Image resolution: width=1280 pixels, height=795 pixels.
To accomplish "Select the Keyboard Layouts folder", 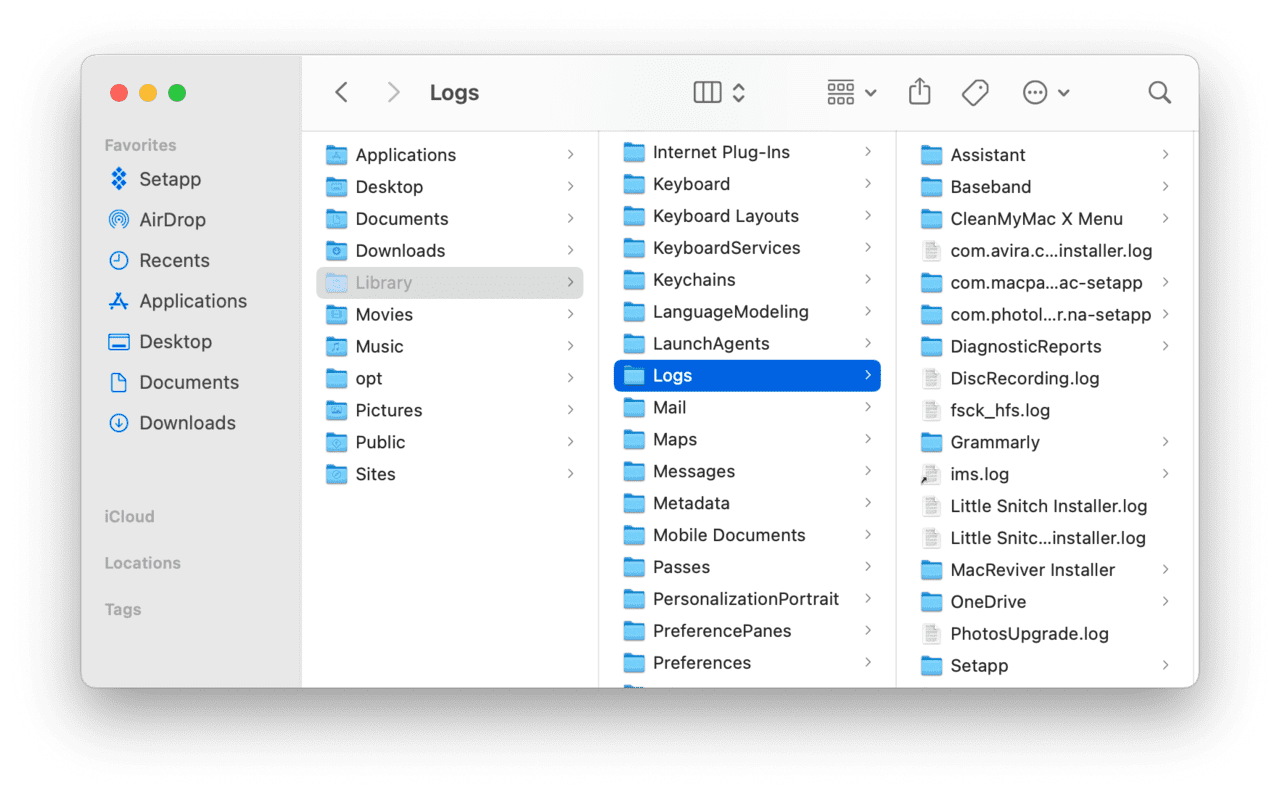I will point(747,216).
